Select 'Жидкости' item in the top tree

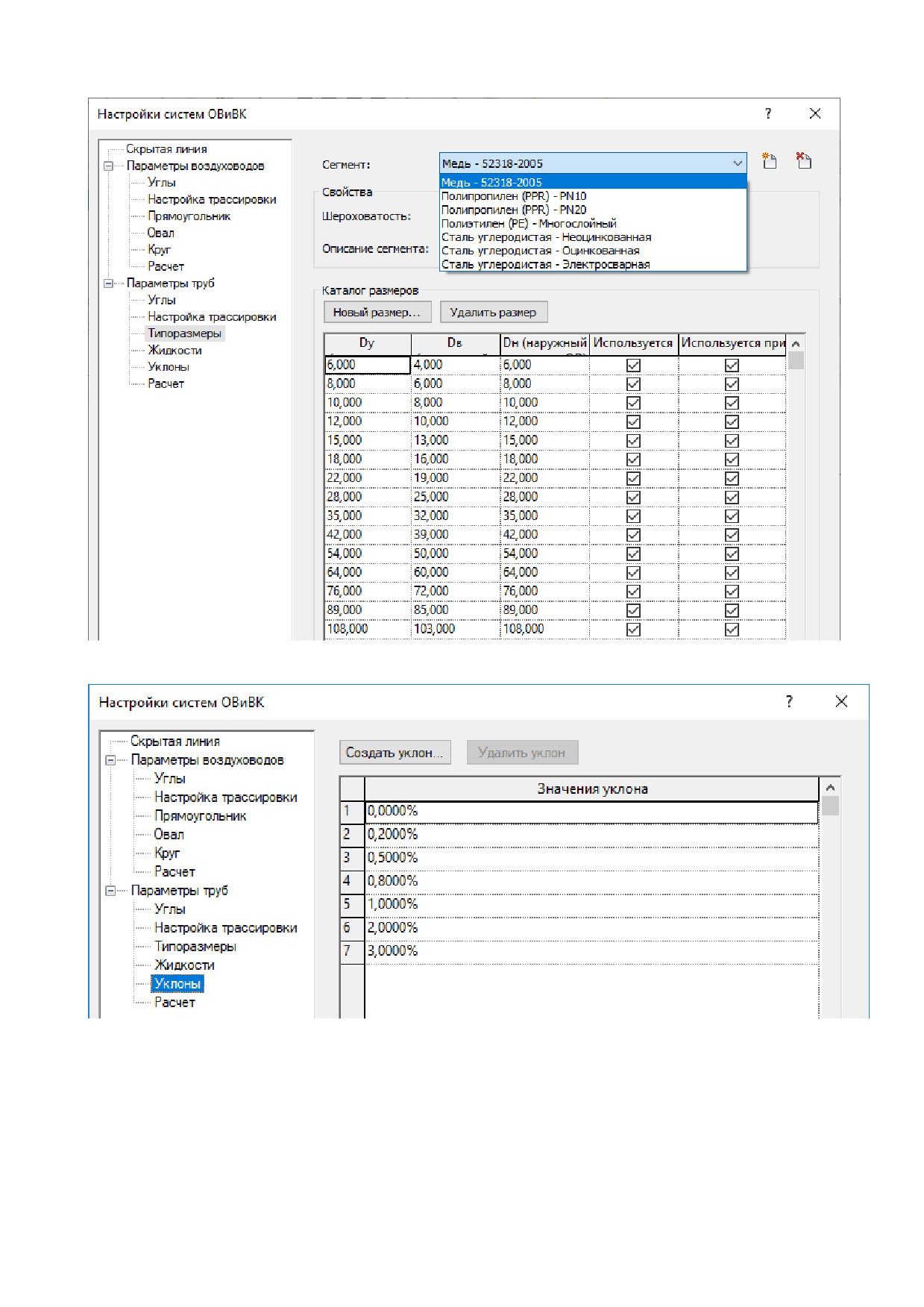pyautogui.click(x=175, y=350)
